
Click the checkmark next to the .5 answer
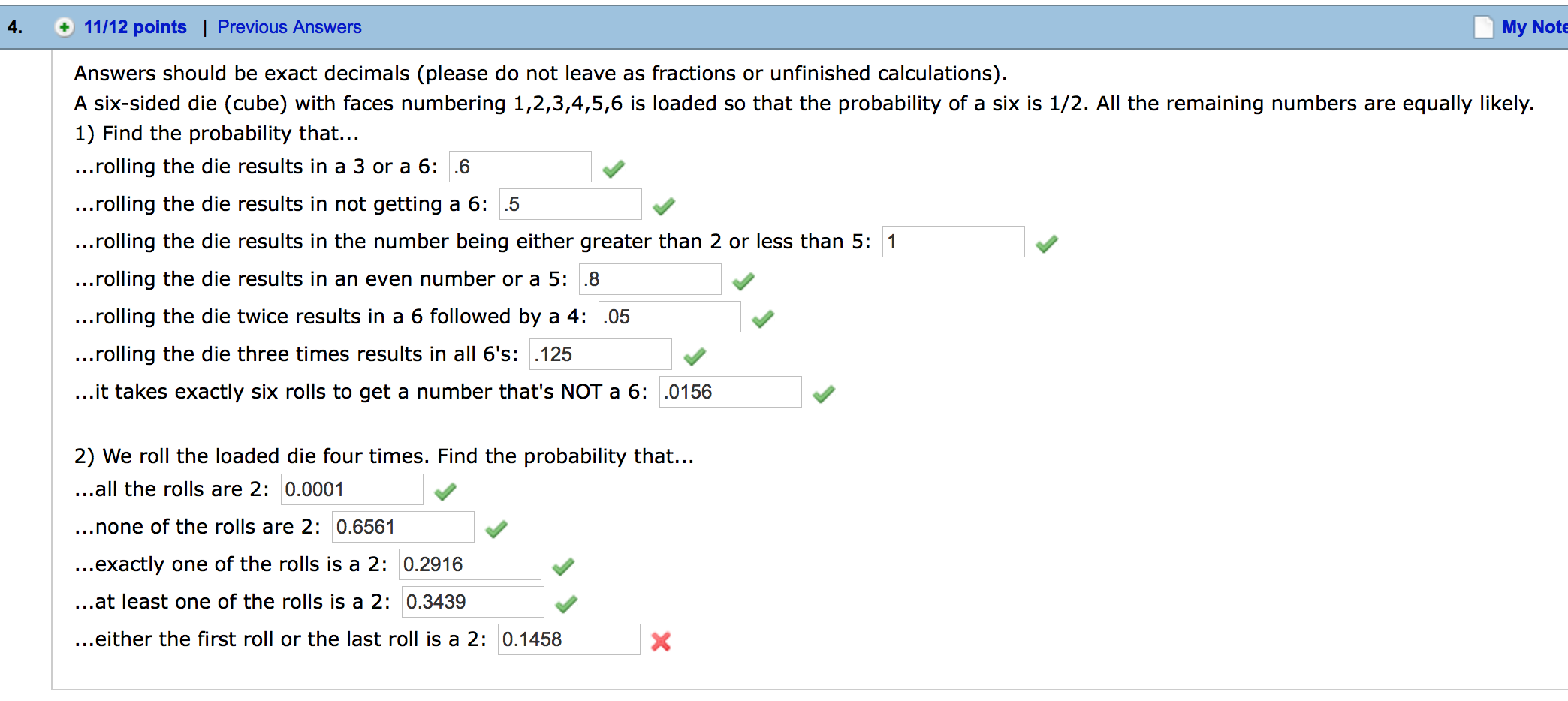664,205
